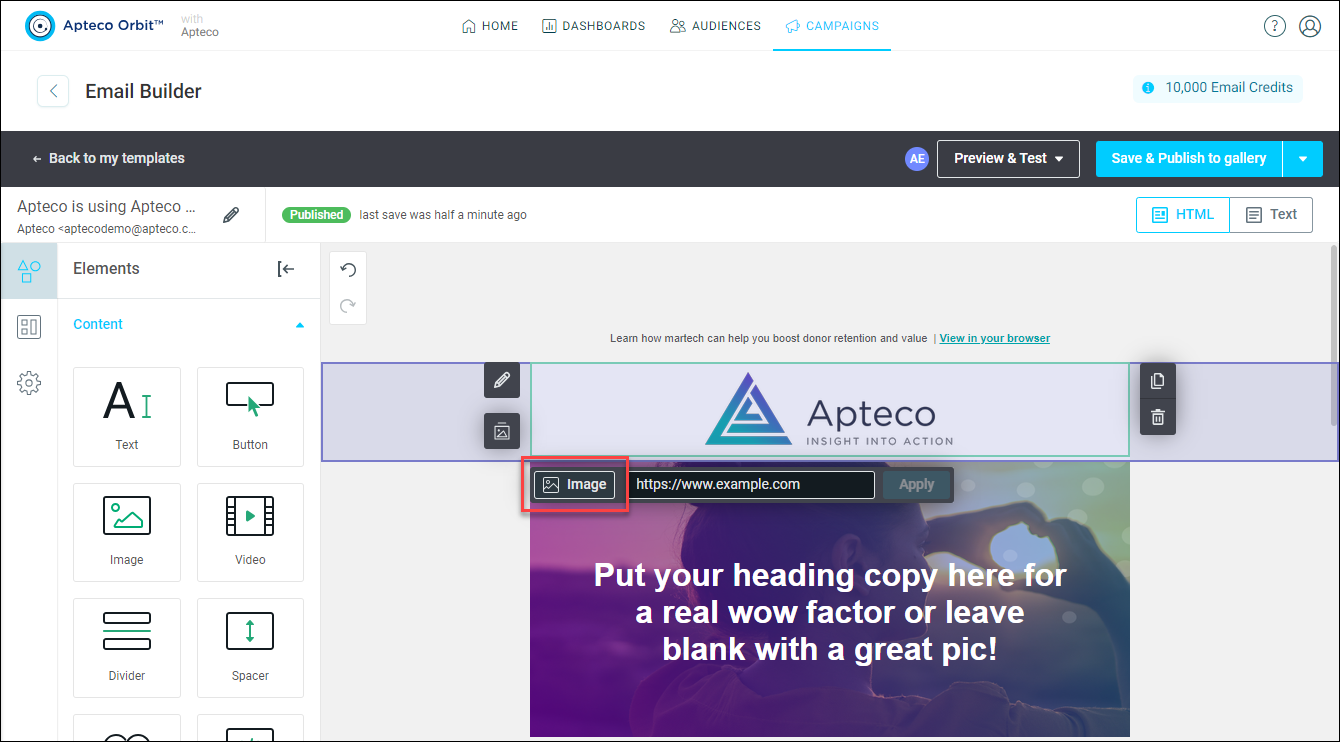Screen dimensions: 1340x742
Task: Change block background image icon
Action: (x=502, y=431)
